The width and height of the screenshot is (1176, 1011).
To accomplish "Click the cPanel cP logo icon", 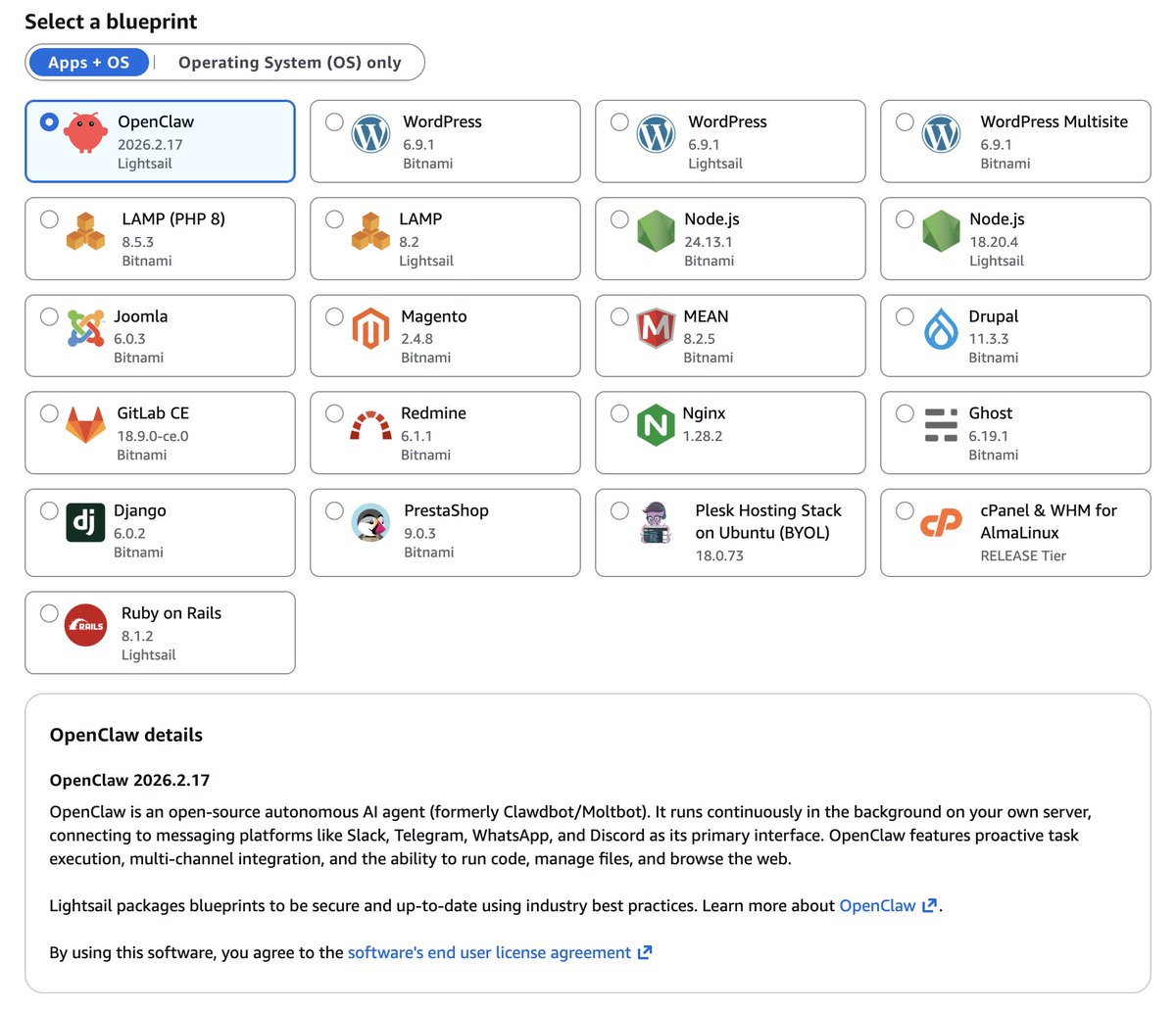I will click(x=941, y=523).
